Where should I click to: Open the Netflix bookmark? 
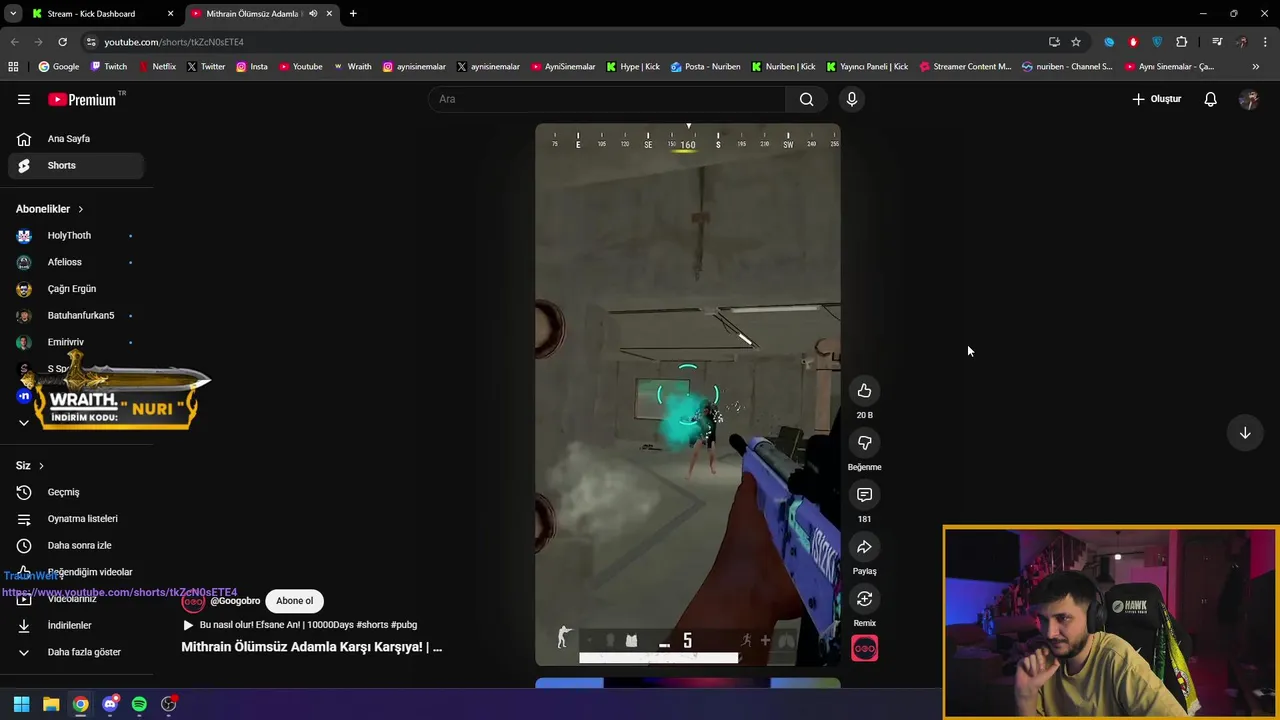coord(157,67)
